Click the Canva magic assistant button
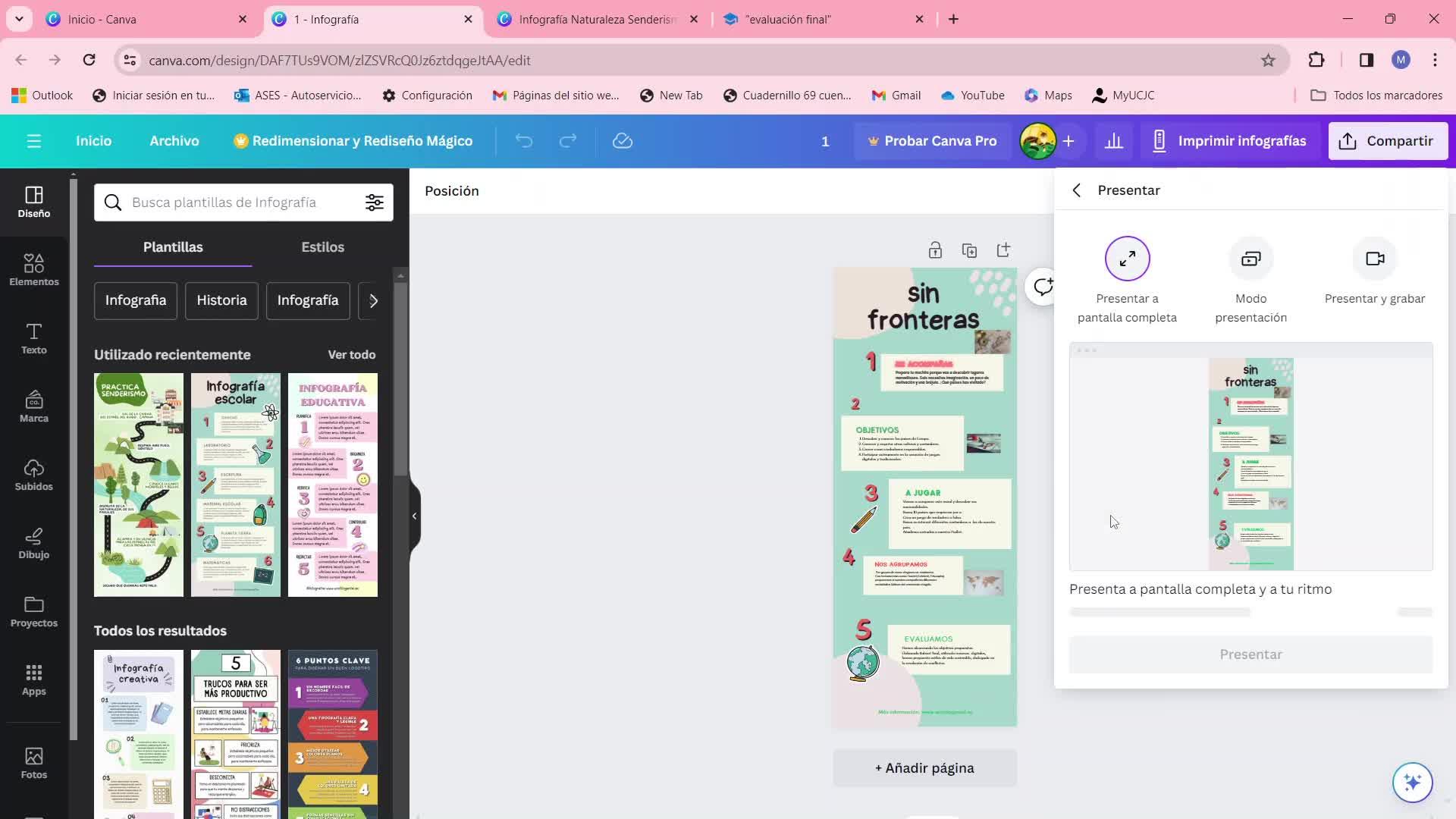The width and height of the screenshot is (1456, 819). pyautogui.click(x=1412, y=782)
